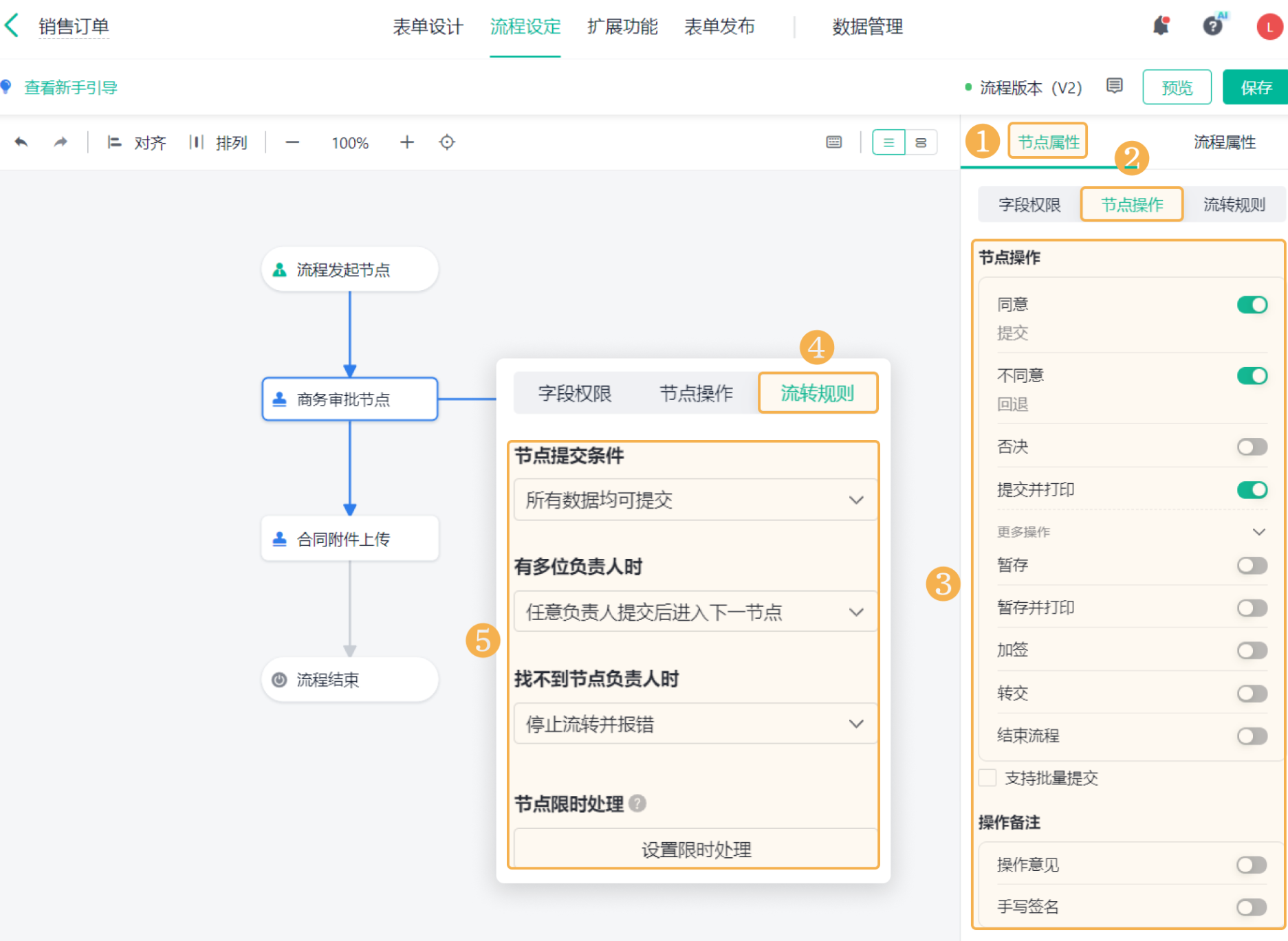Viewport: 1288px width, 941px height.
Task: Check the 支持批量提交 checkbox
Action: click(987, 778)
